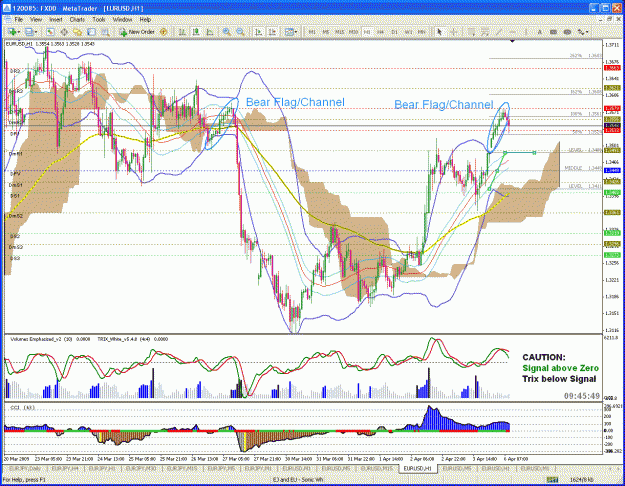Switch timeframe to M1
The width and height of the screenshot is (625, 486).
312,32
